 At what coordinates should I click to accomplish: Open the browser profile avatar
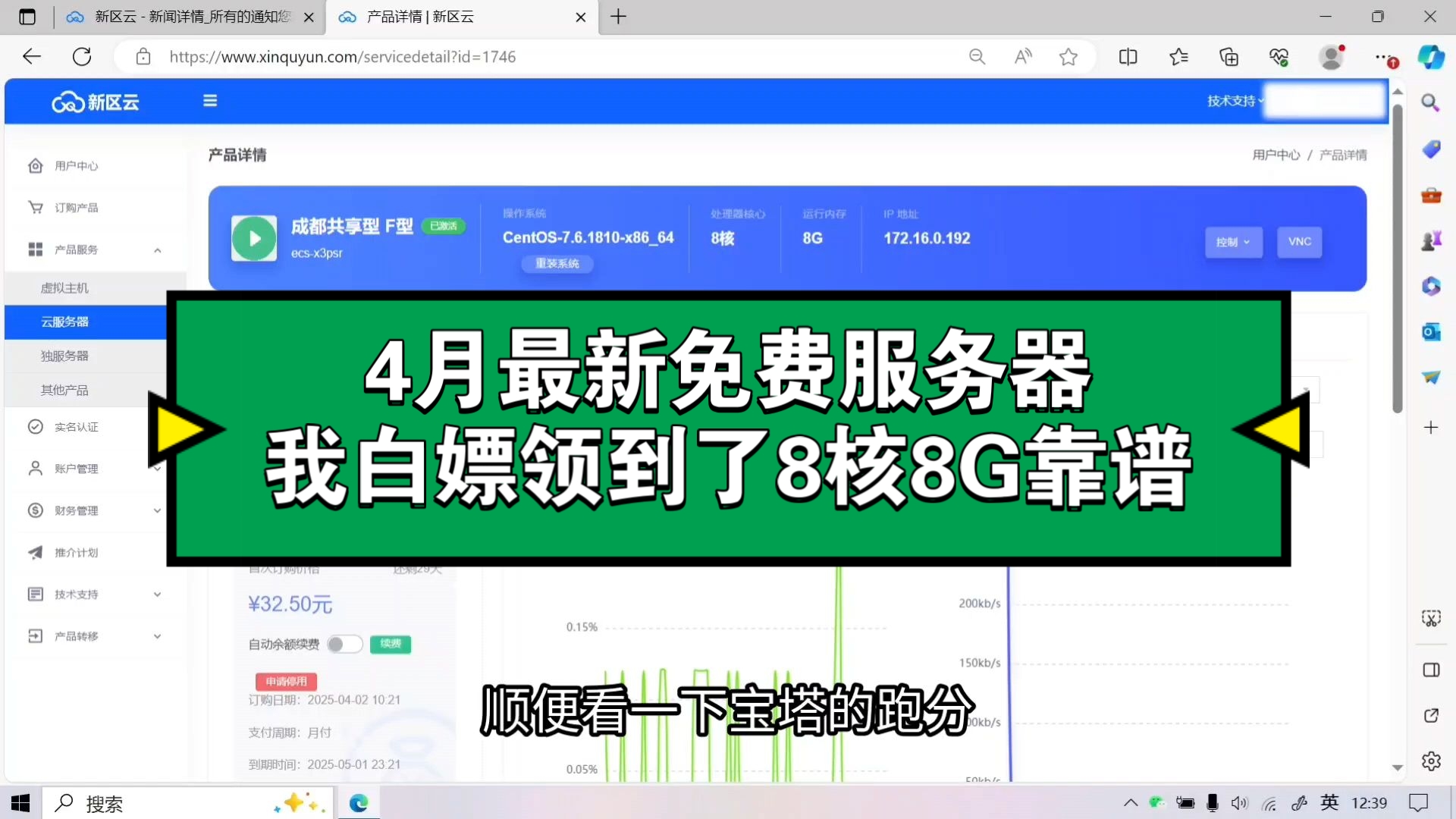click(x=1331, y=57)
